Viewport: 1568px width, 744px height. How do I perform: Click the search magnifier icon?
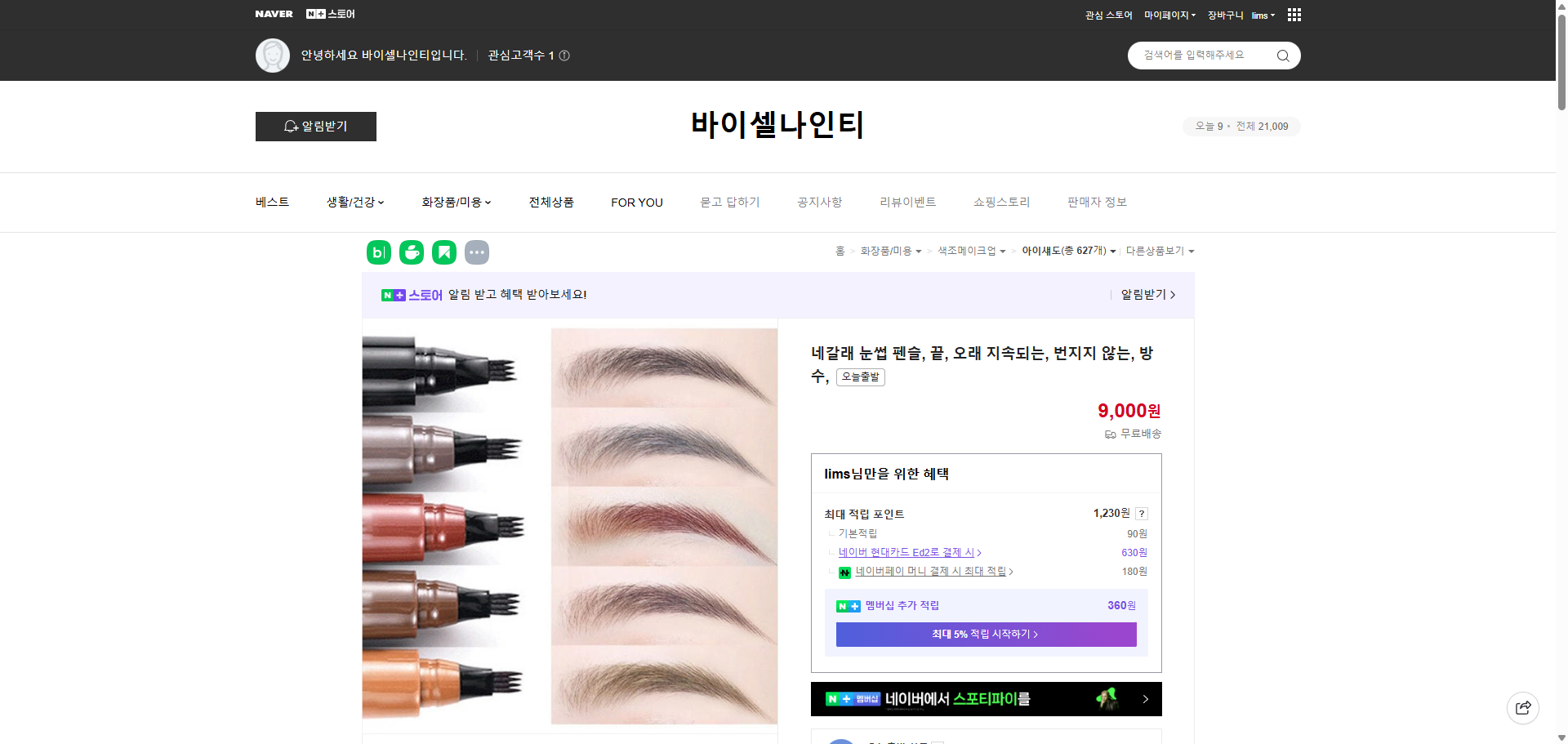coord(1282,55)
